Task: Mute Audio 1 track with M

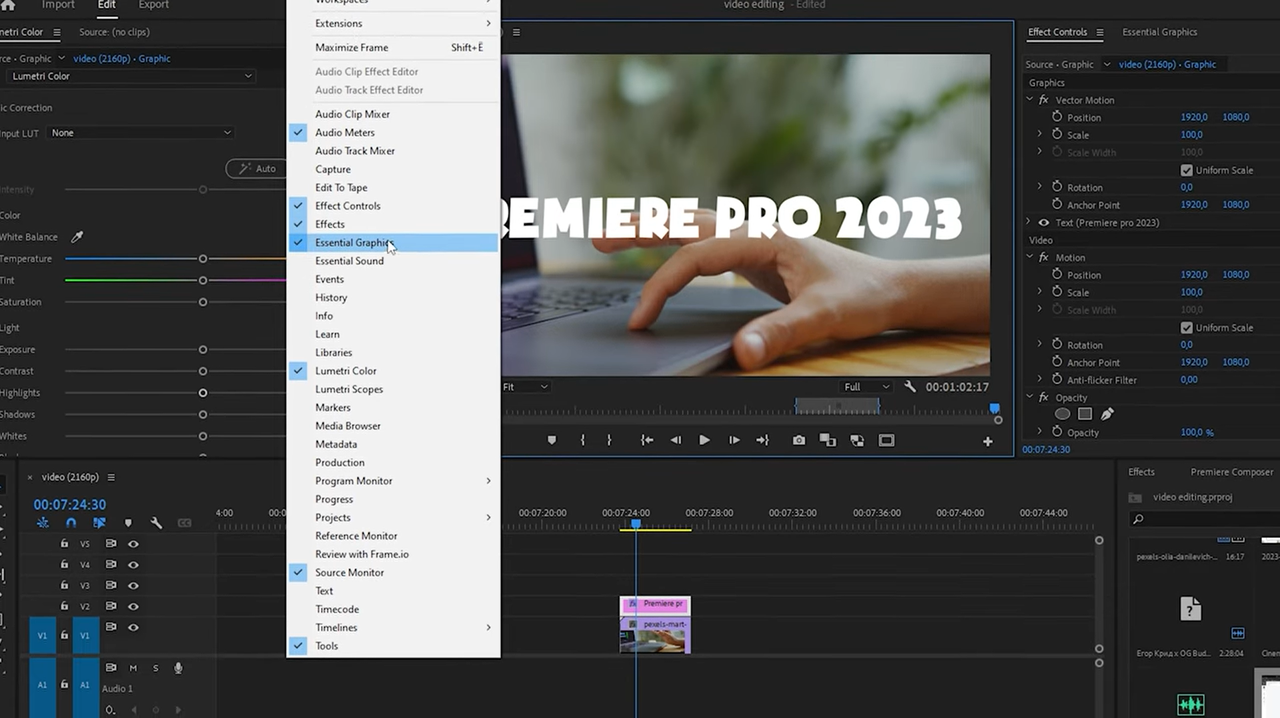Action: [x=133, y=668]
